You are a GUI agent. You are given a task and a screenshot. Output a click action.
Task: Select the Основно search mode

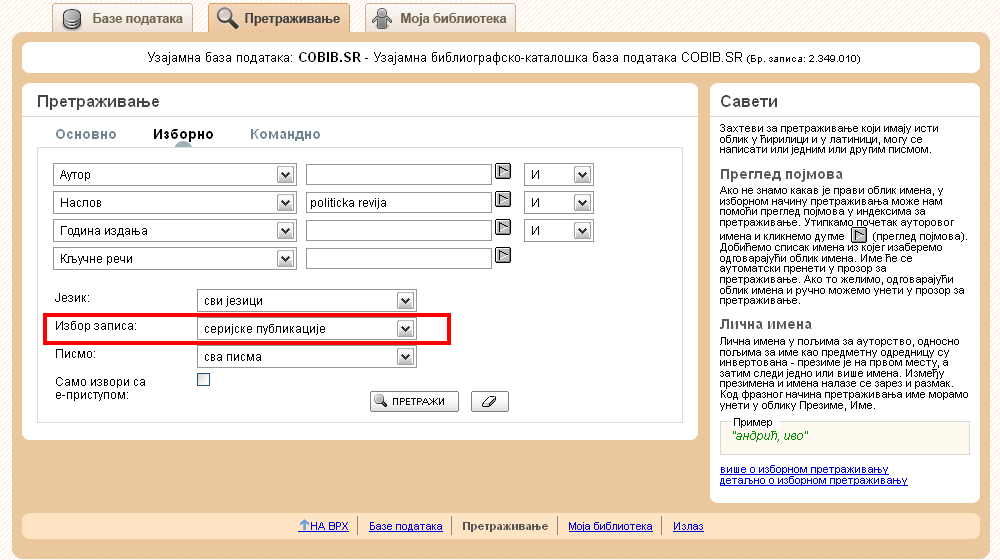click(x=86, y=134)
